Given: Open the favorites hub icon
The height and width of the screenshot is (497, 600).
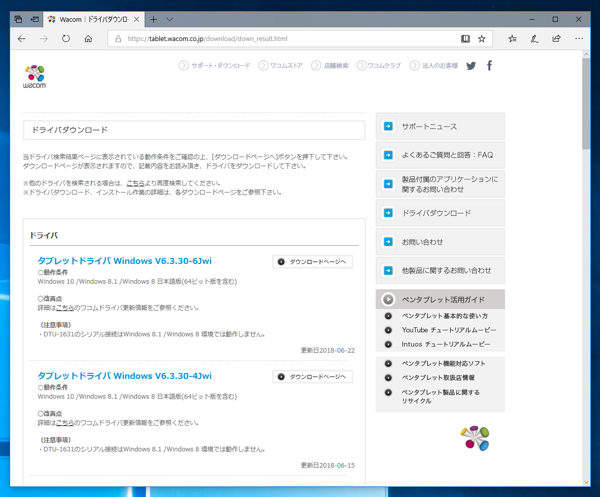Looking at the screenshot, I should click(x=512, y=39).
